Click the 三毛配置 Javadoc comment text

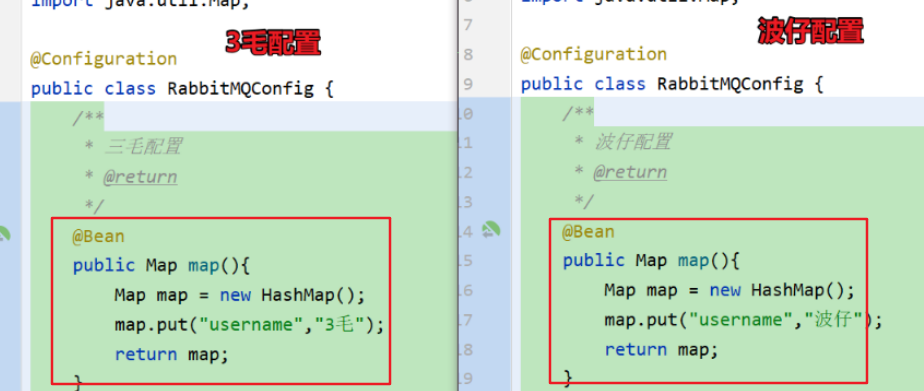(143, 147)
